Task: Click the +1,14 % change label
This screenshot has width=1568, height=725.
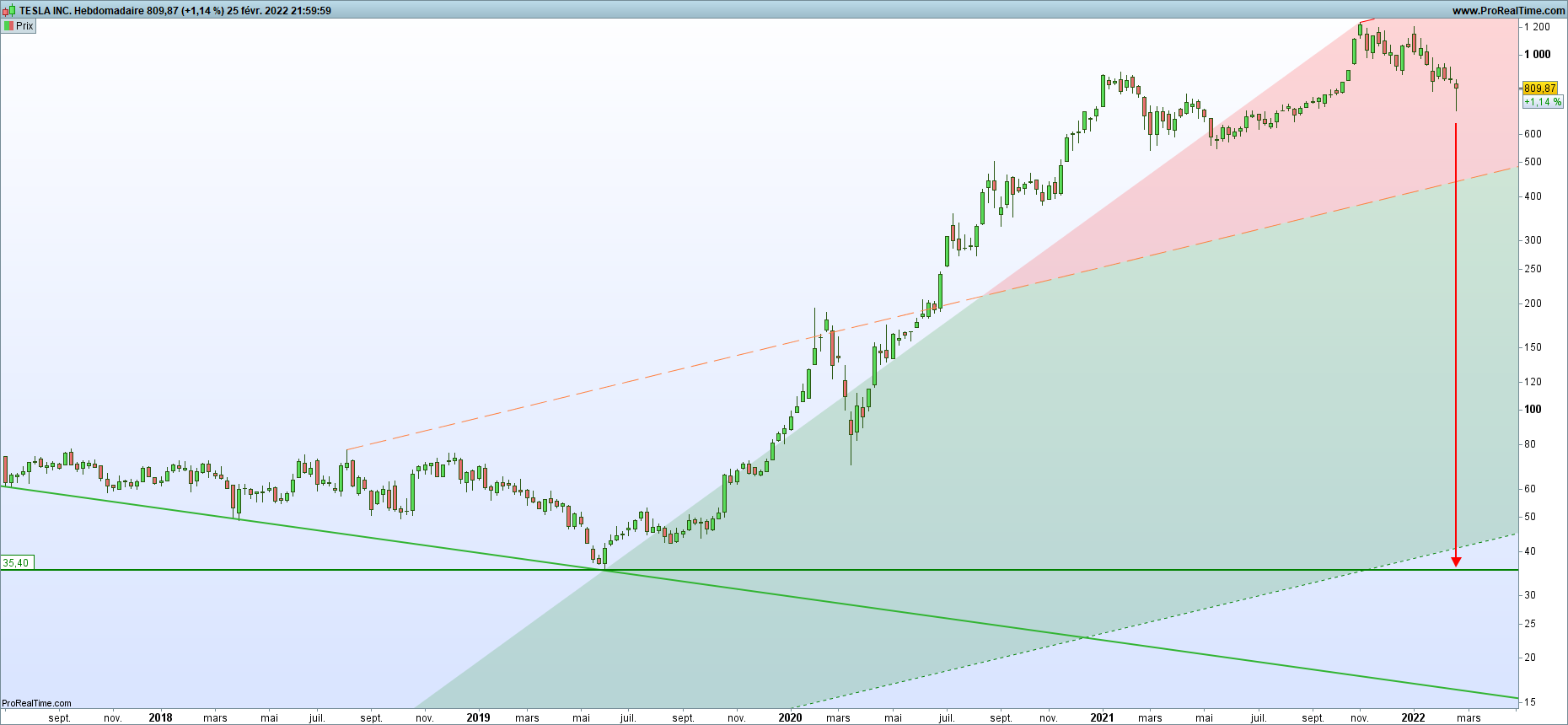Action: [1542, 102]
